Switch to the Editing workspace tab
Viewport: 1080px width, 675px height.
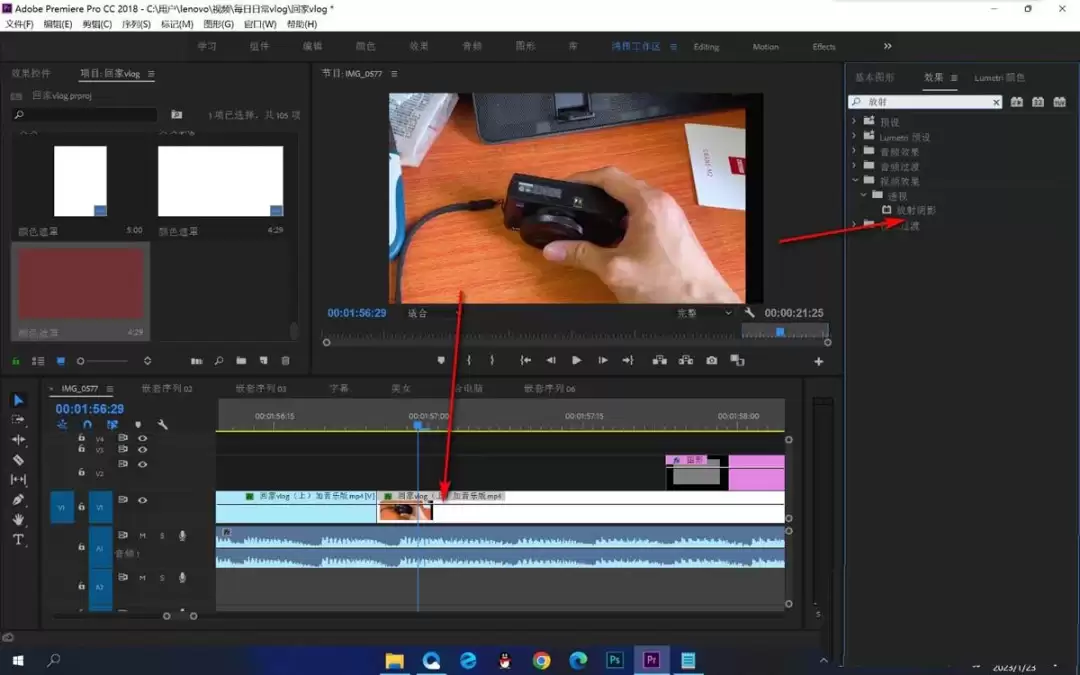pyautogui.click(x=706, y=47)
